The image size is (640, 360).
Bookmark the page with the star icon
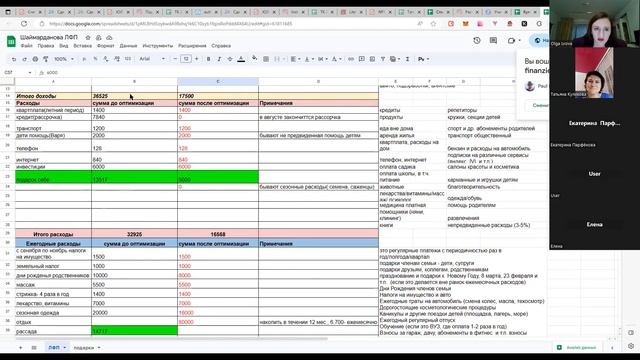point(433,24)
